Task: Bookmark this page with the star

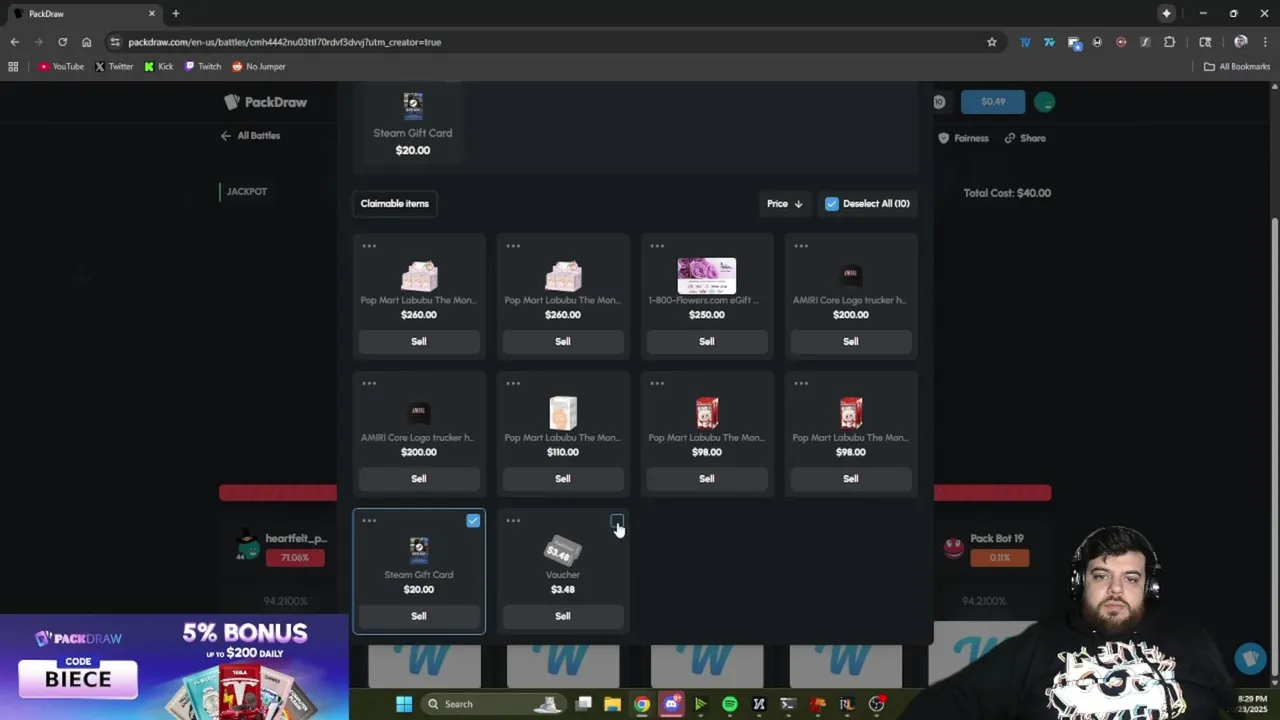Action: [x=992, y=42]
